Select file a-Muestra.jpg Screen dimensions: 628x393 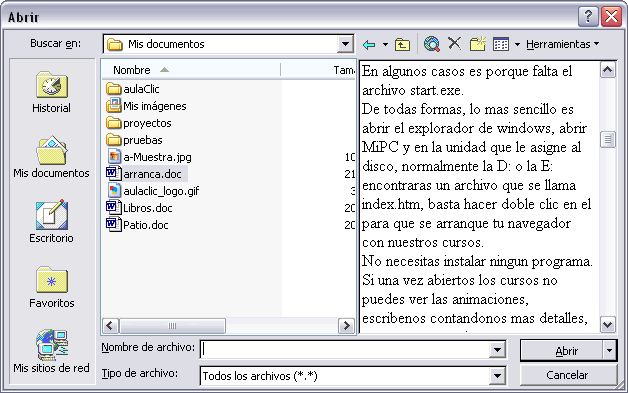149,157
